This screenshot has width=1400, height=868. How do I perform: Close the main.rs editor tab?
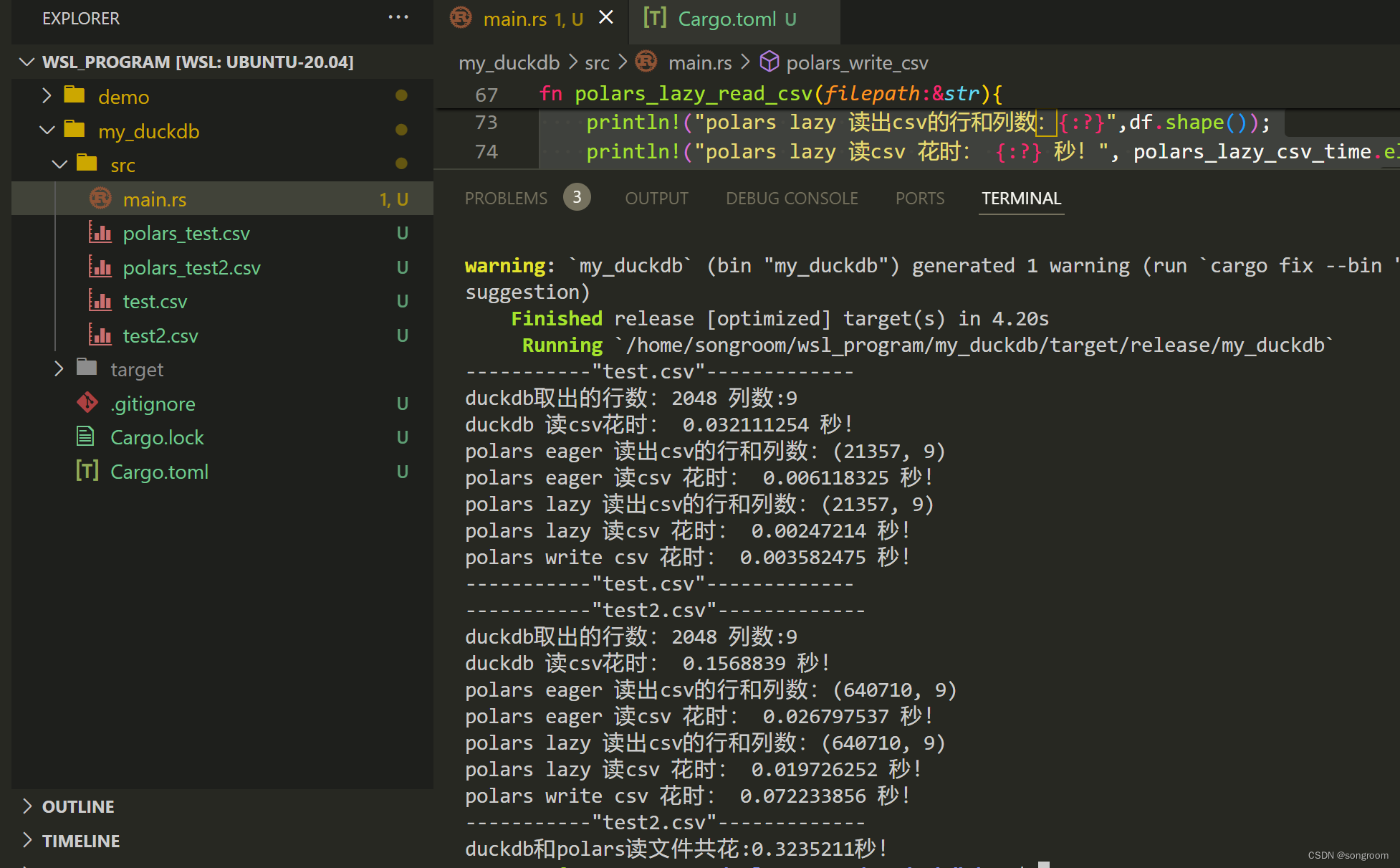click(x=605, y=17)
